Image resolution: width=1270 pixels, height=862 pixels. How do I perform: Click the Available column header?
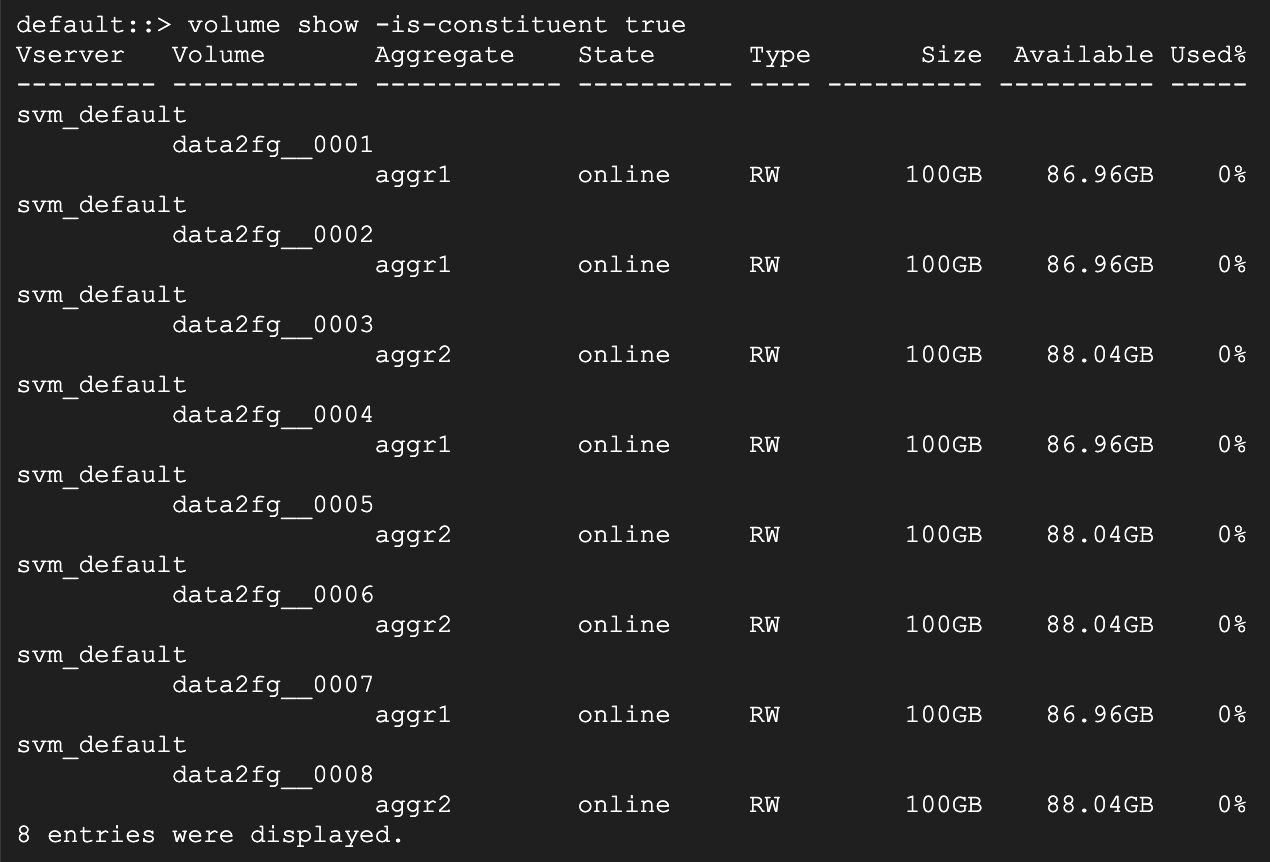(x=1083, y=54)
